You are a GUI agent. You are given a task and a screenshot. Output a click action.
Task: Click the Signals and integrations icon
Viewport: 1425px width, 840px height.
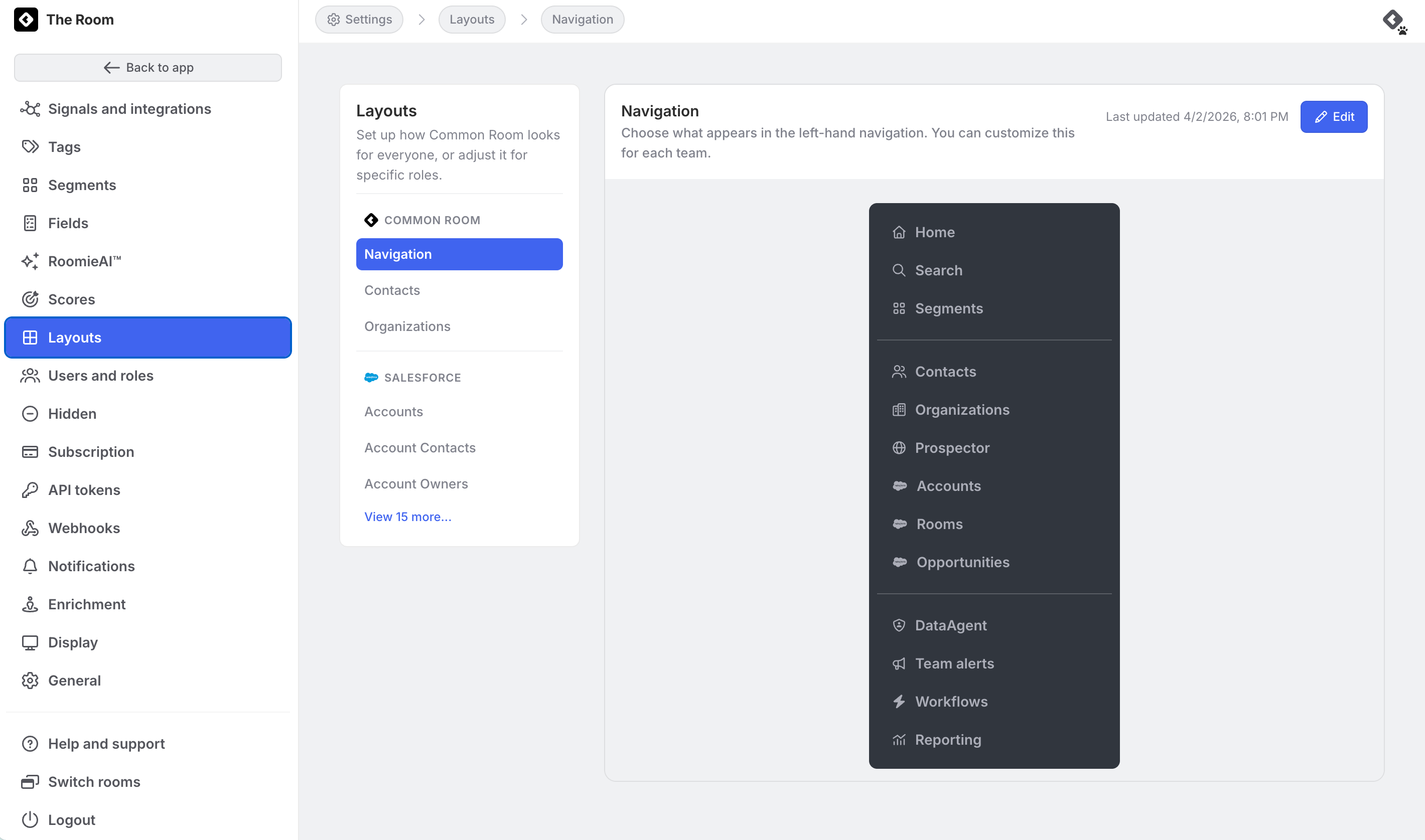pos(30,109)
